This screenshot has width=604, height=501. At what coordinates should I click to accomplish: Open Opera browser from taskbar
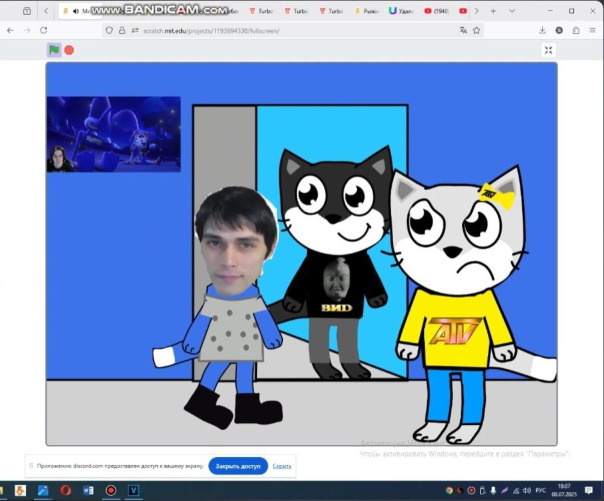tap(66, 491)
